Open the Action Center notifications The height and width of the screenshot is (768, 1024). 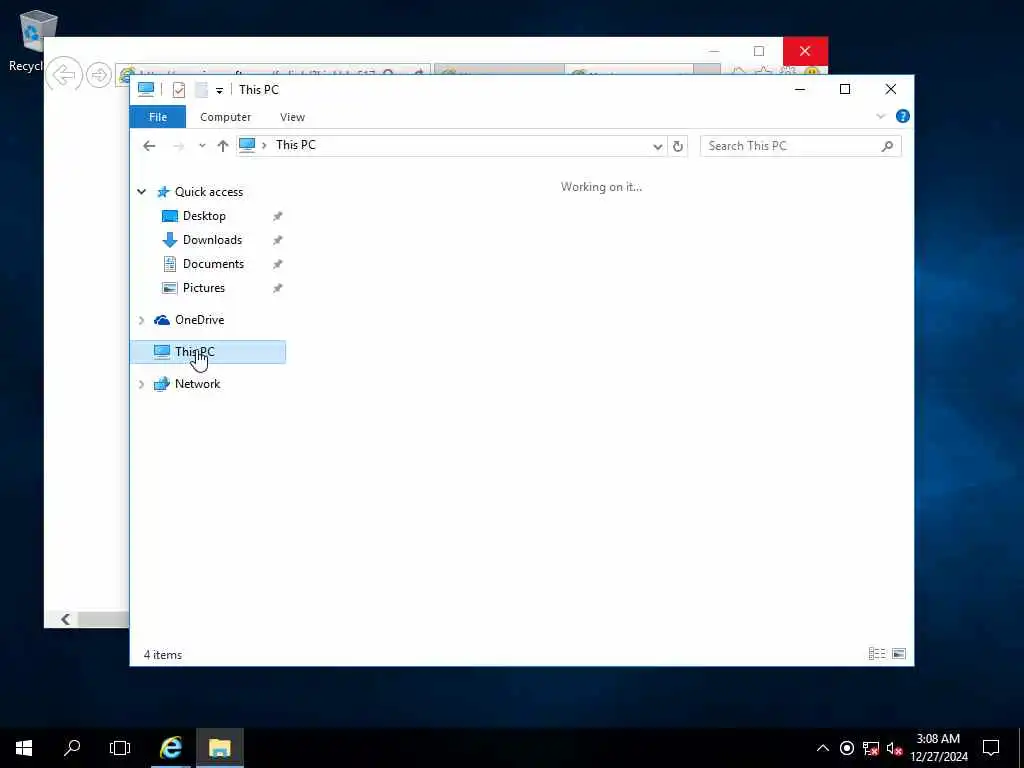coord(991,748)
